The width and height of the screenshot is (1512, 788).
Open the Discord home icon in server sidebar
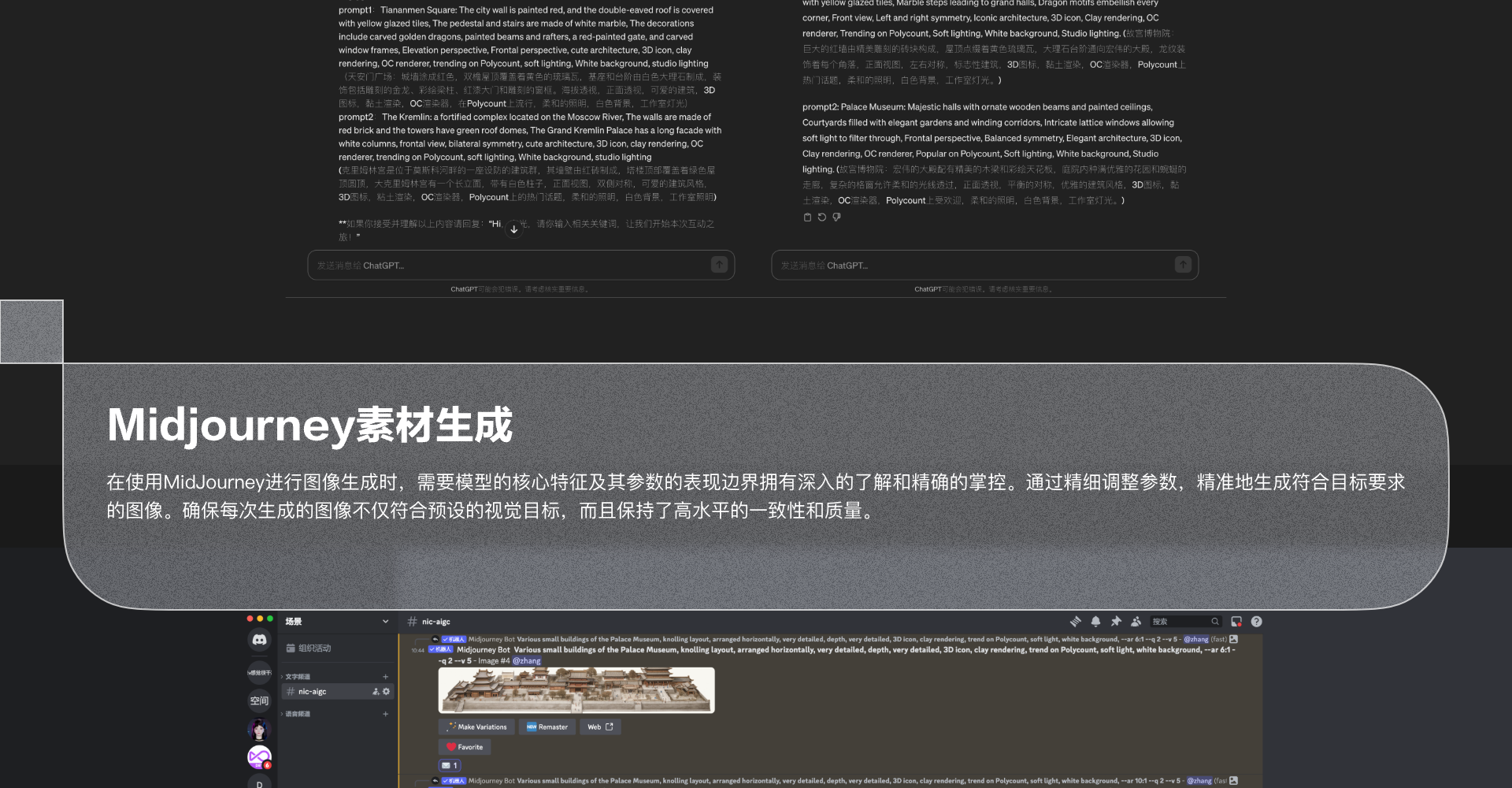tap(259, 640)
